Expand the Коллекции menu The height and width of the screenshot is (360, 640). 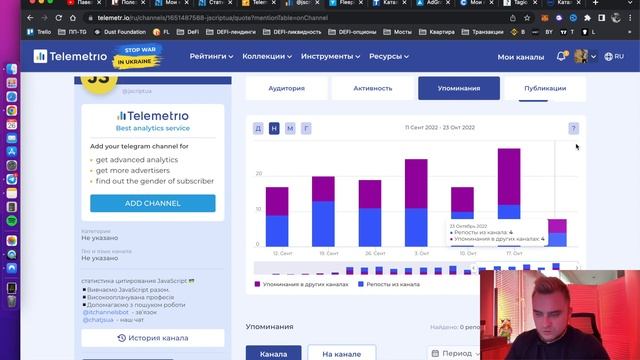267,56
